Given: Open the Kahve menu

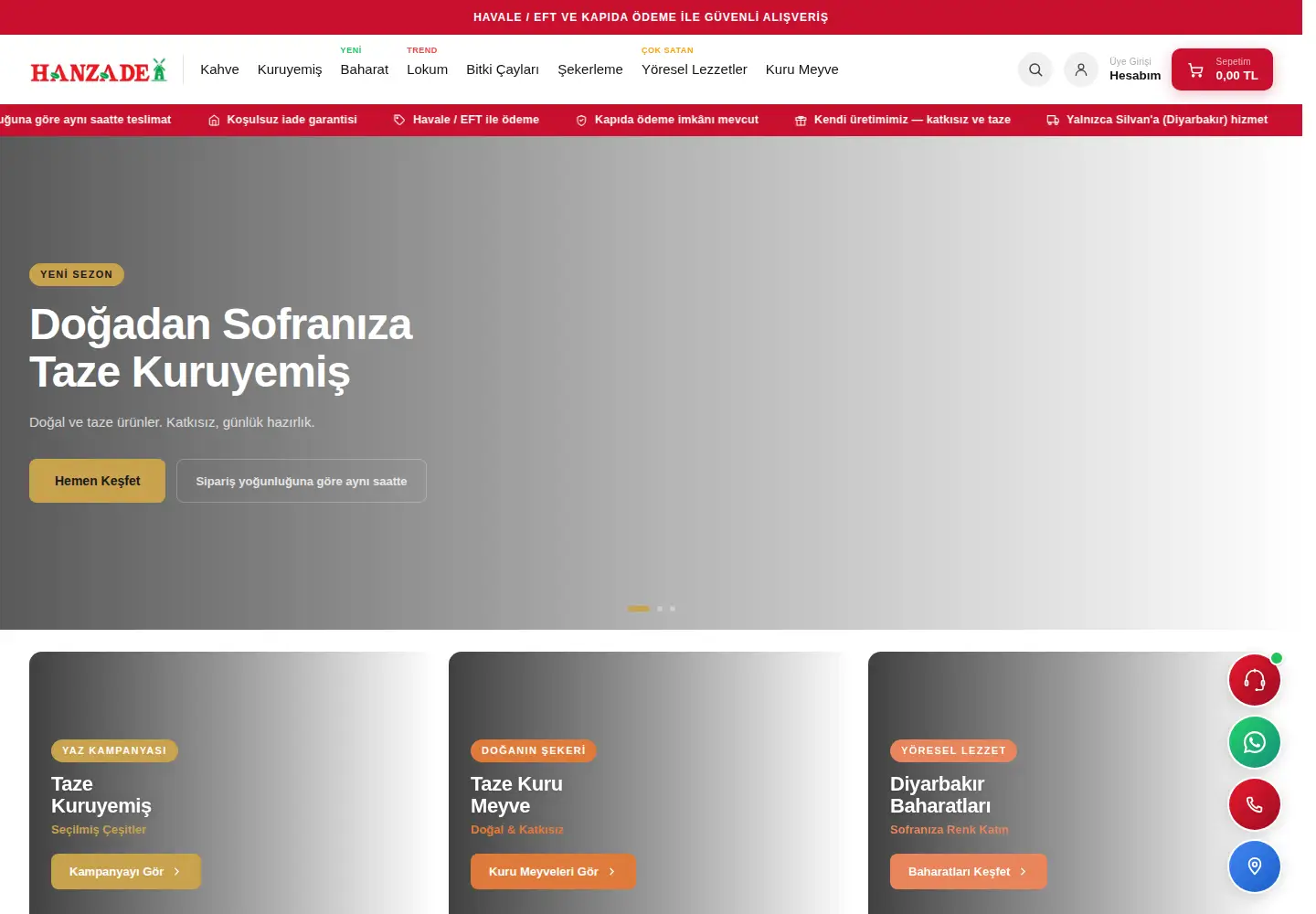Looking at the screenshot, I should coord(219,69).
